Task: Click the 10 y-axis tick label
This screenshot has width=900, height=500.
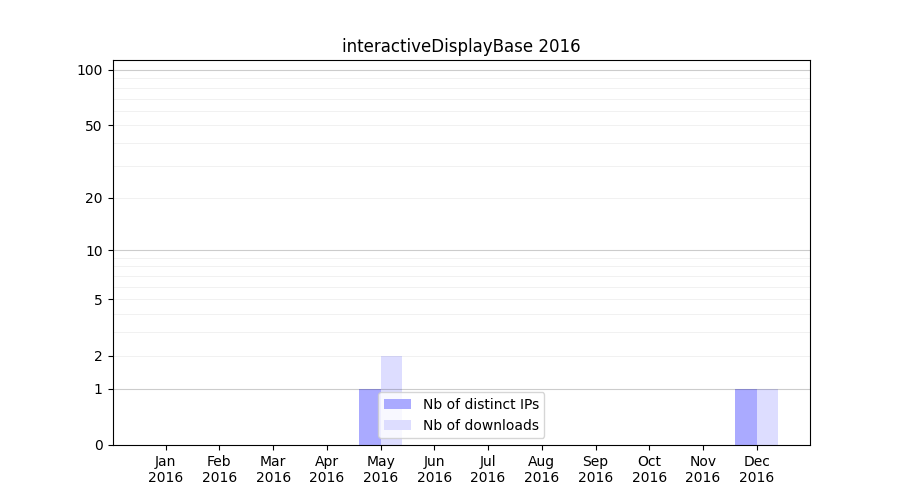Action: (94, 251)
